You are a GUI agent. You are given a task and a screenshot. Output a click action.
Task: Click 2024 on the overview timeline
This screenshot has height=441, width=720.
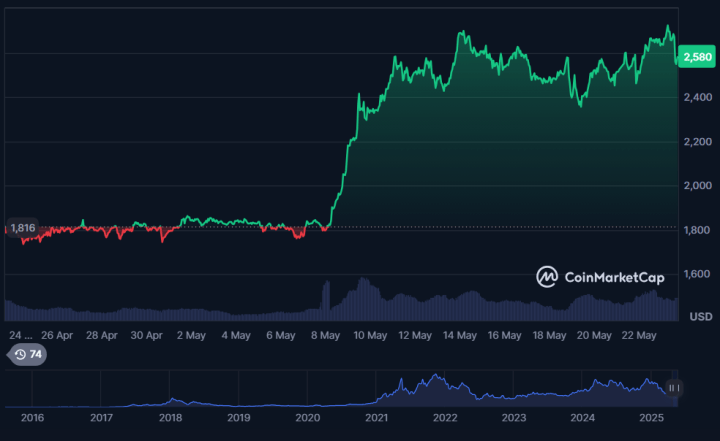582,417
